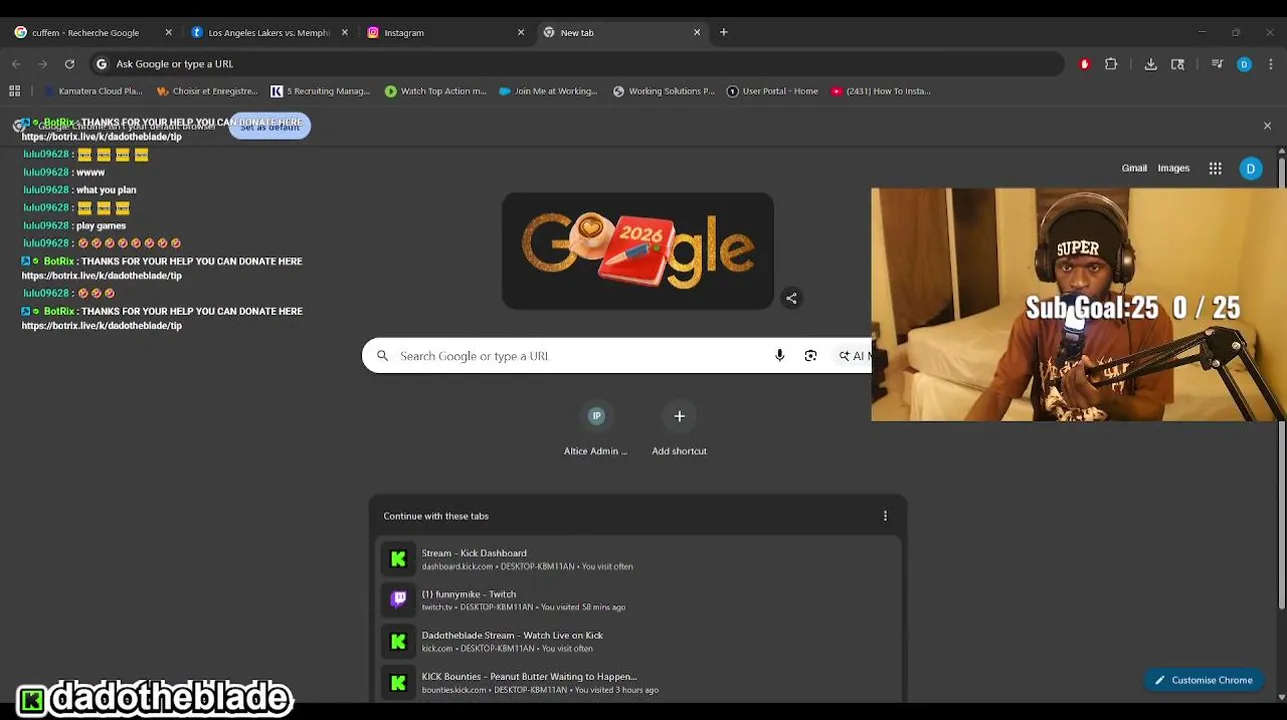Open Stream - Kick Dashboard tab suggestion
This screenshot has height=720, width=1287.
638,559
